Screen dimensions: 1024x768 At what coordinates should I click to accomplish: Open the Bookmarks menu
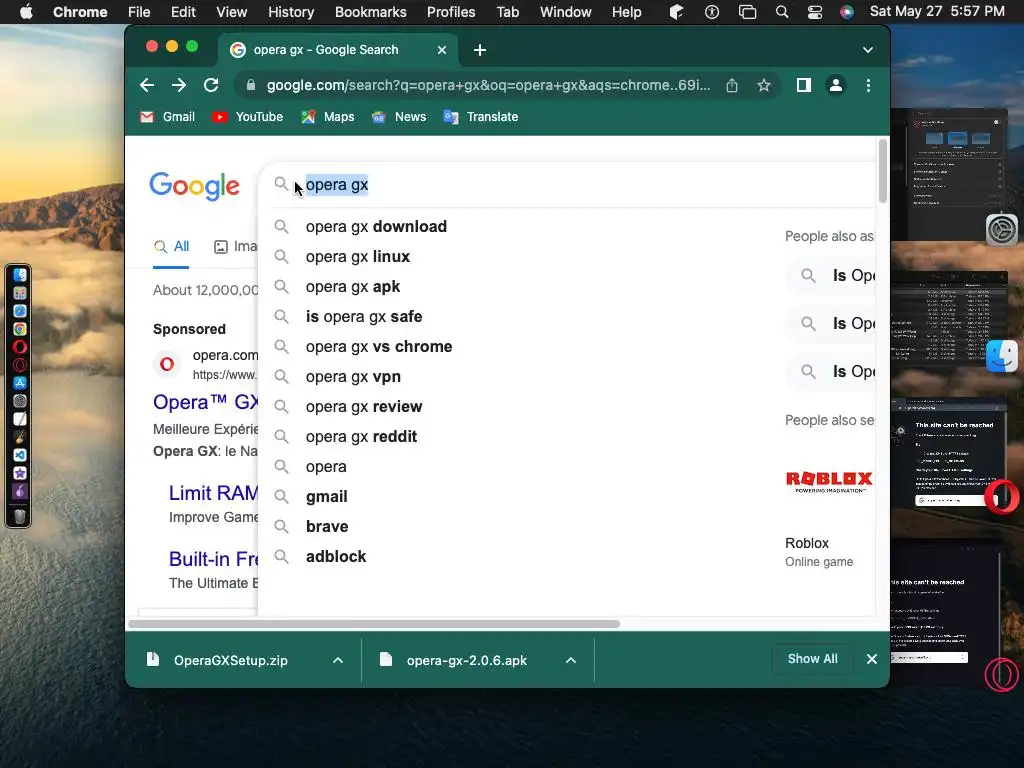370,12
